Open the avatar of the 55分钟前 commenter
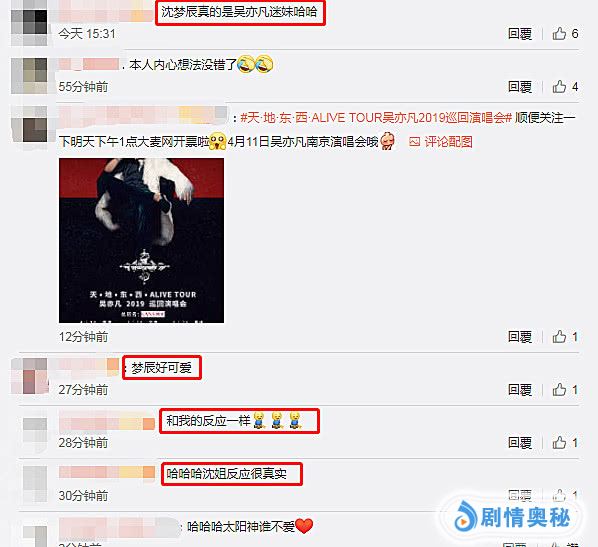598x547 pixels. tap(29, 76)
